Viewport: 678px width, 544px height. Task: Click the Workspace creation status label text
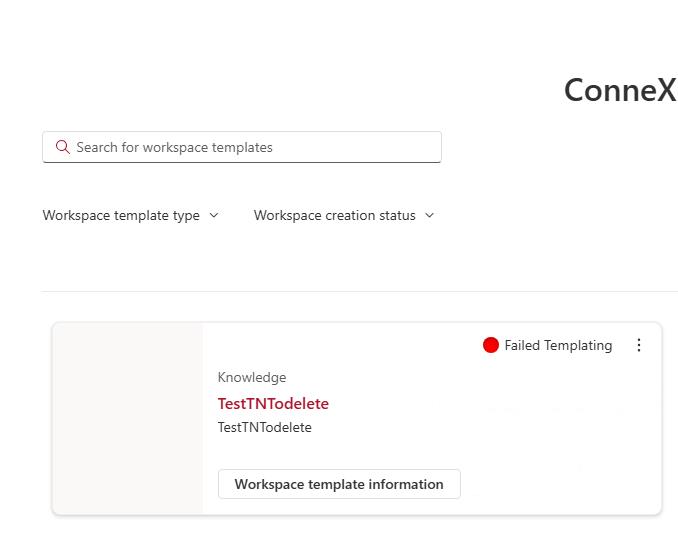334,215
